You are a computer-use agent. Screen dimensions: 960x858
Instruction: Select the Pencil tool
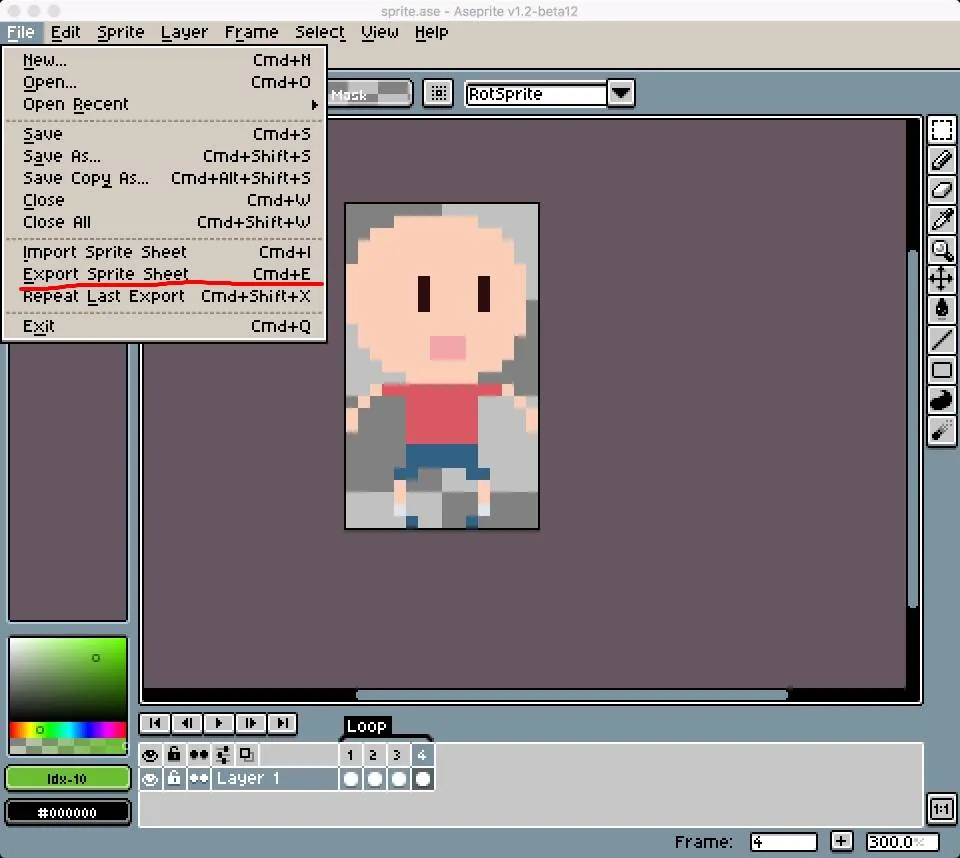pyautogui.click(x=942, y=160)
